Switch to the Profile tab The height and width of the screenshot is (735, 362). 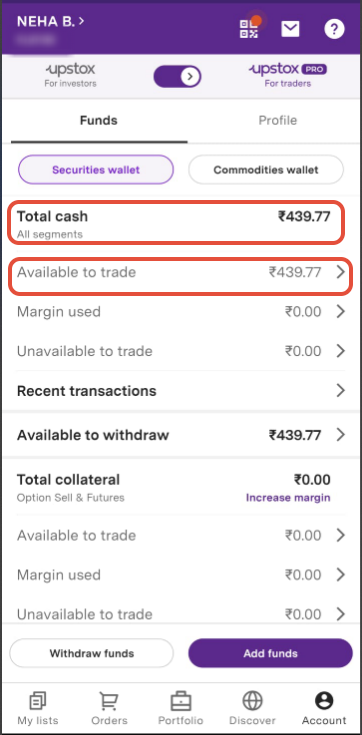[x=278, y=120]
